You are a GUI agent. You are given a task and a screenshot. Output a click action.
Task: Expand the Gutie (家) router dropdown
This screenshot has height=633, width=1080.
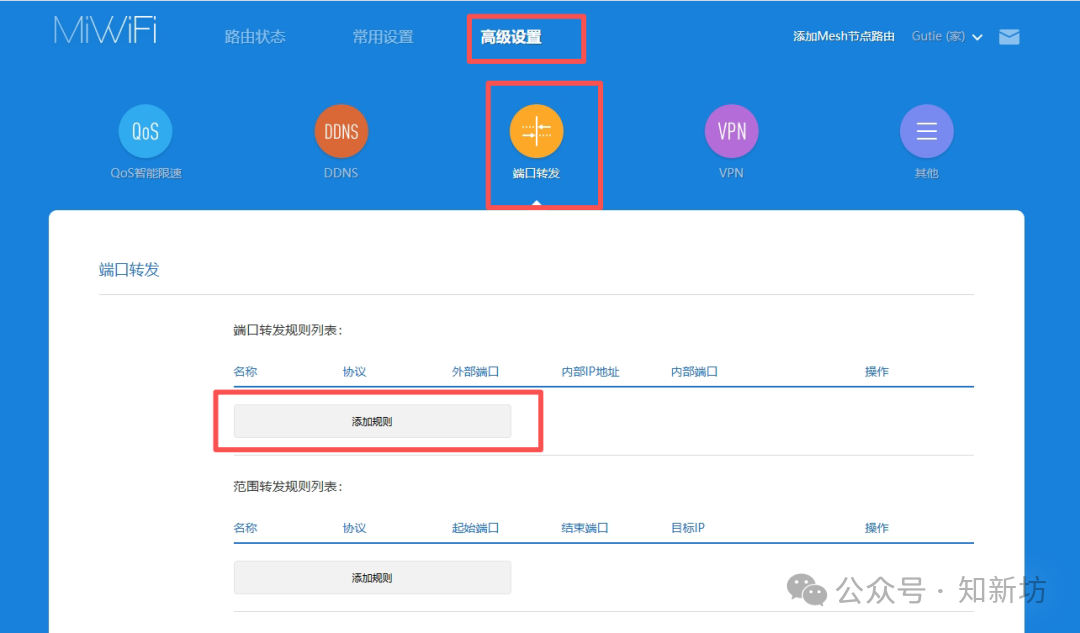point(947,35)
